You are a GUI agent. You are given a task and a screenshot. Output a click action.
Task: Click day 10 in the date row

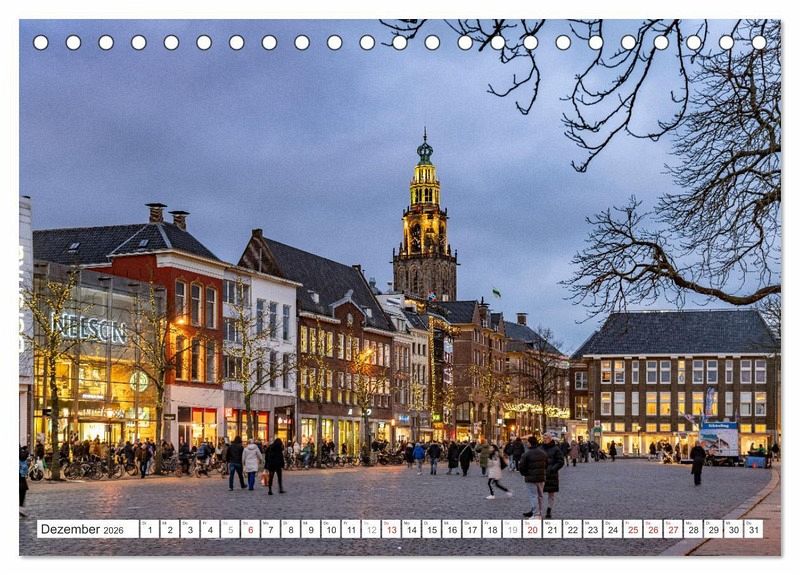click(x=330, y=529)
